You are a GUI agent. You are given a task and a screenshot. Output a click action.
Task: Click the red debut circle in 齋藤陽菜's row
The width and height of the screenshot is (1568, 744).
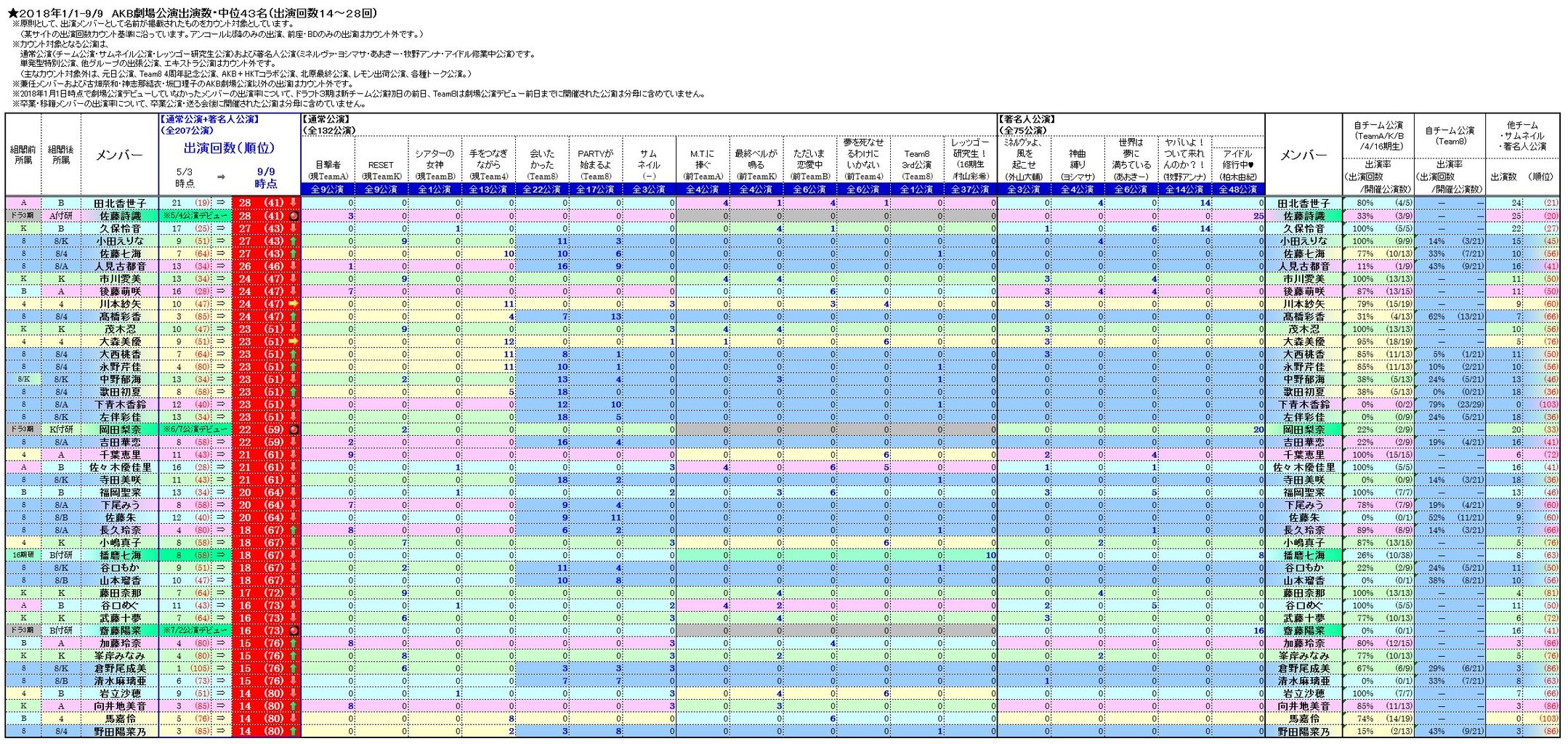294,631
